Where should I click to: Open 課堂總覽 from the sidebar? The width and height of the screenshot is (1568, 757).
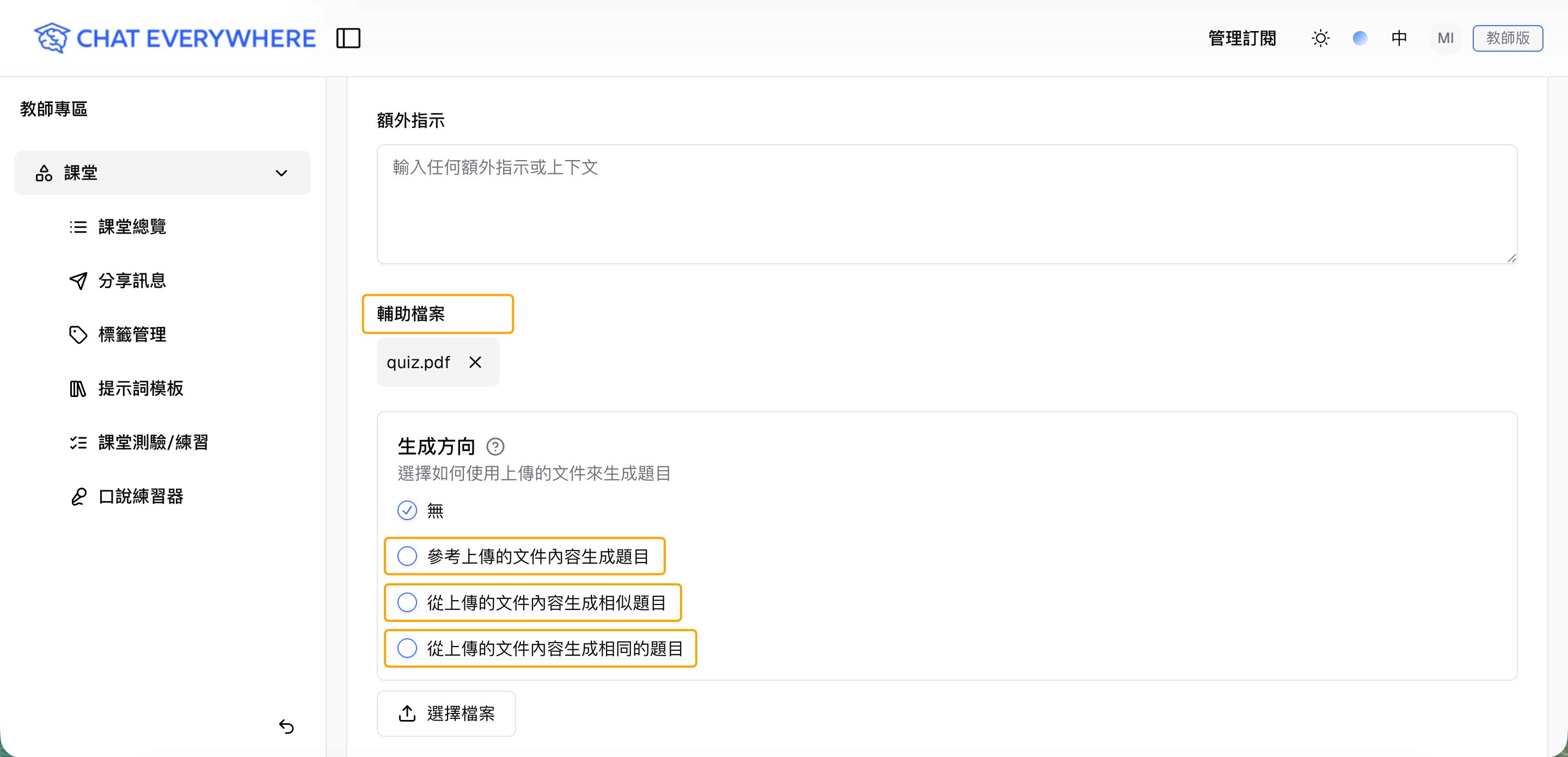tap(131, 227)
